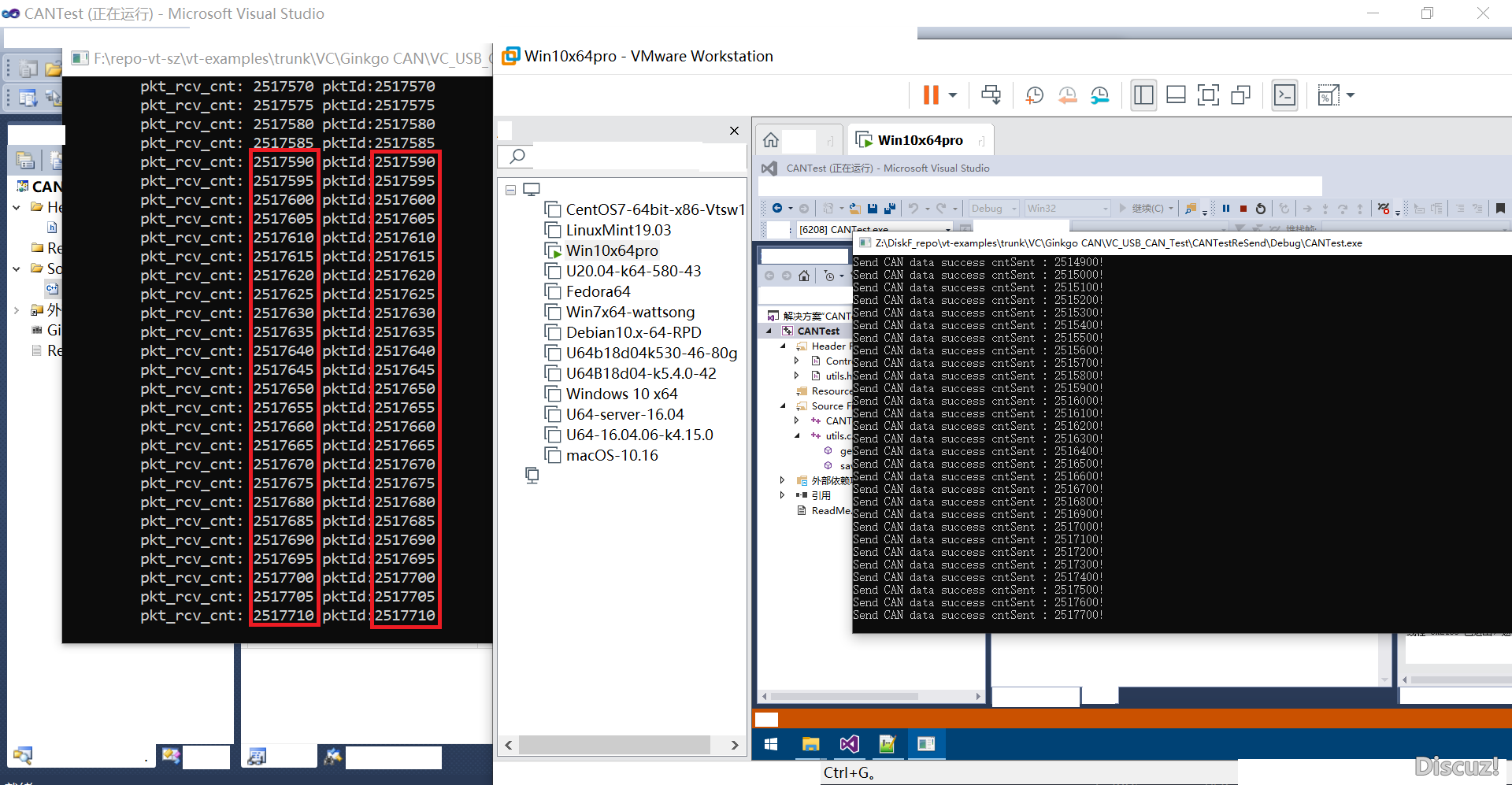Stop debugging with red square icon
This screenshot has height=785, width=1512.
coord(1243,209)
